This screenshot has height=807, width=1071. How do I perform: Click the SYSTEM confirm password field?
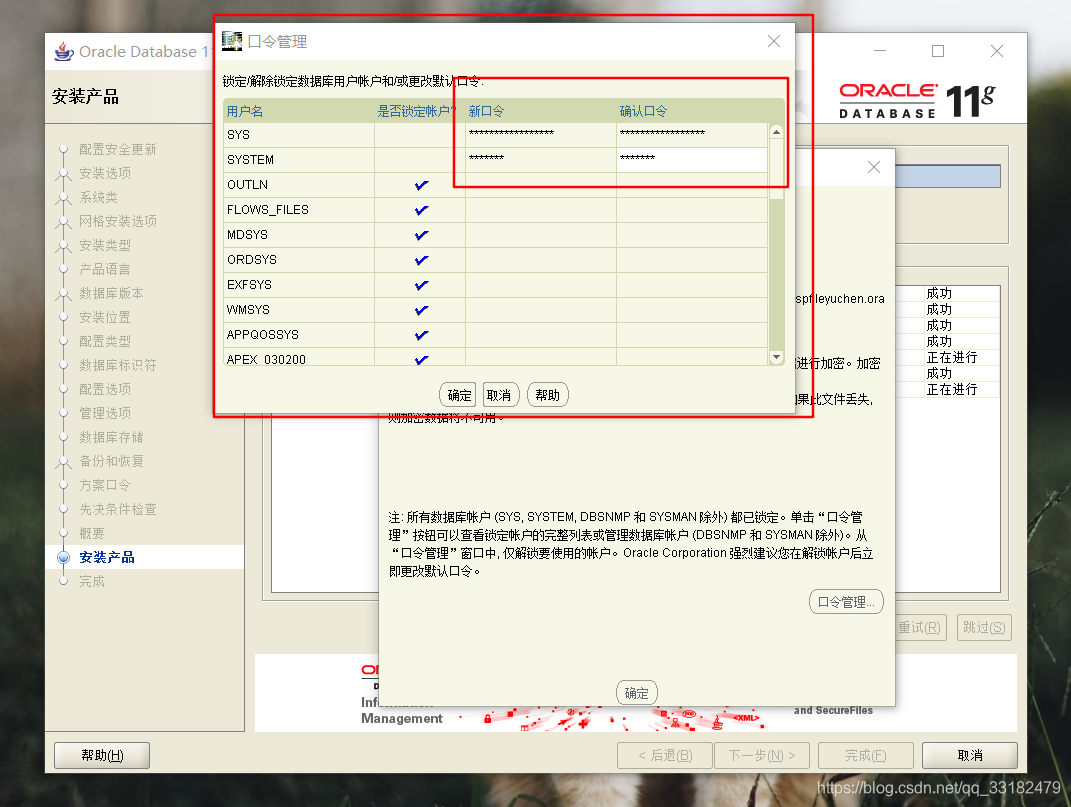click(x=692, y=160)
